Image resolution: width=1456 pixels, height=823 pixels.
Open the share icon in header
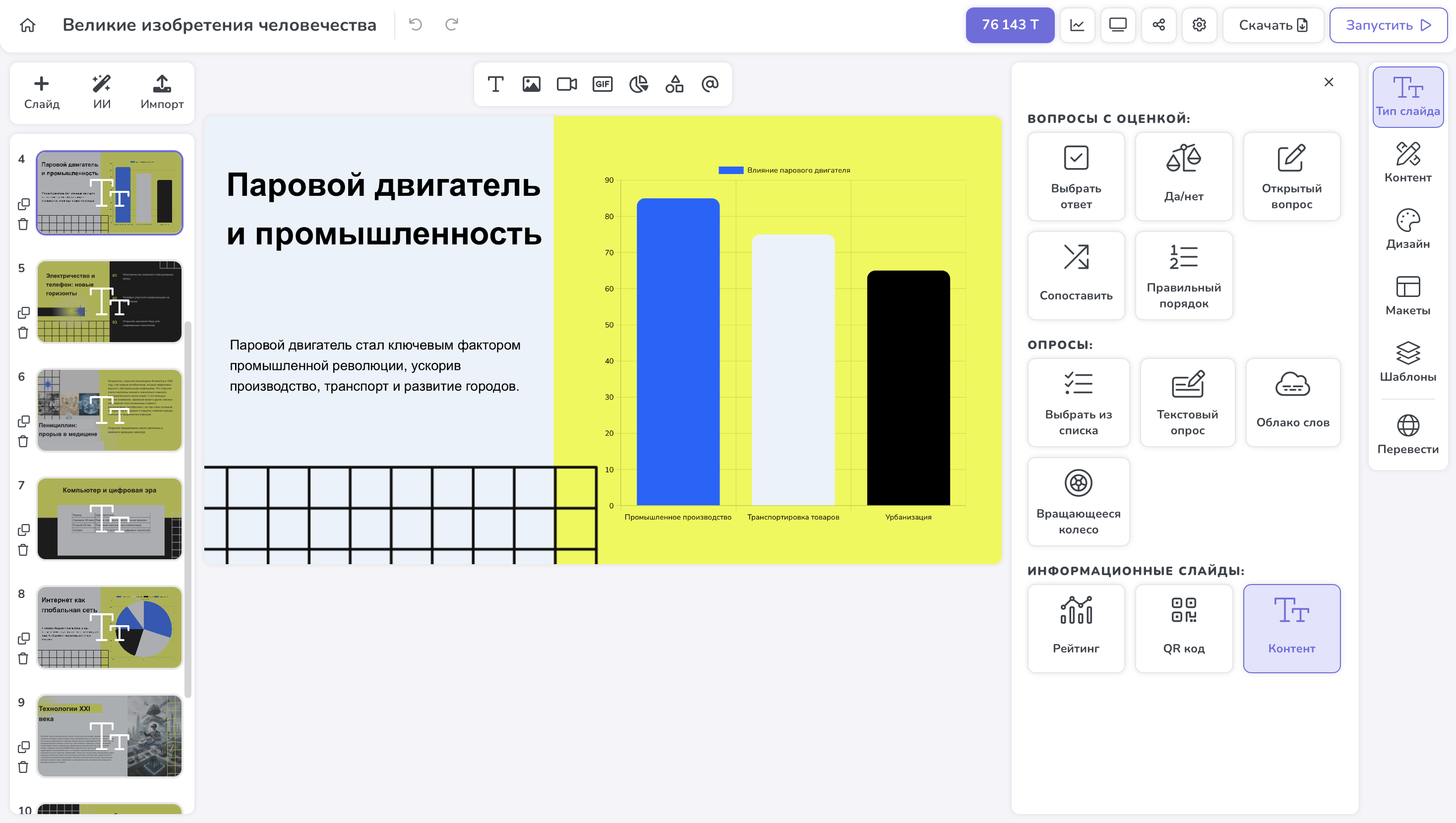[1158, 25]
